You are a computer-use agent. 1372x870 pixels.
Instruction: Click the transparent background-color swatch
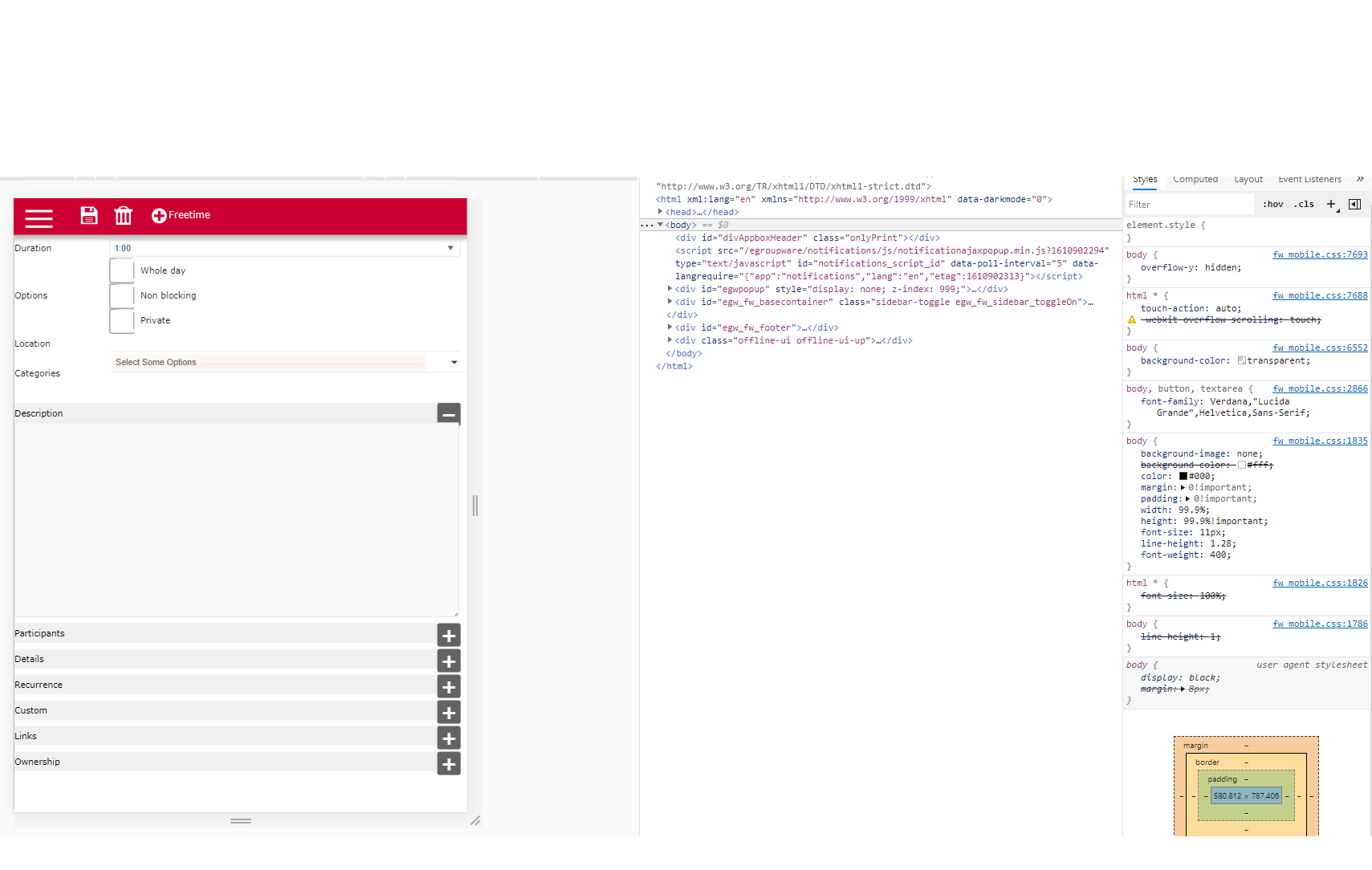coord(1242,361)
